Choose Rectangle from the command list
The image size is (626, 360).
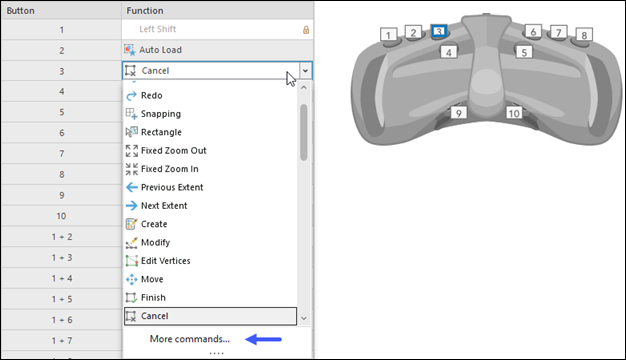point(210,132)
